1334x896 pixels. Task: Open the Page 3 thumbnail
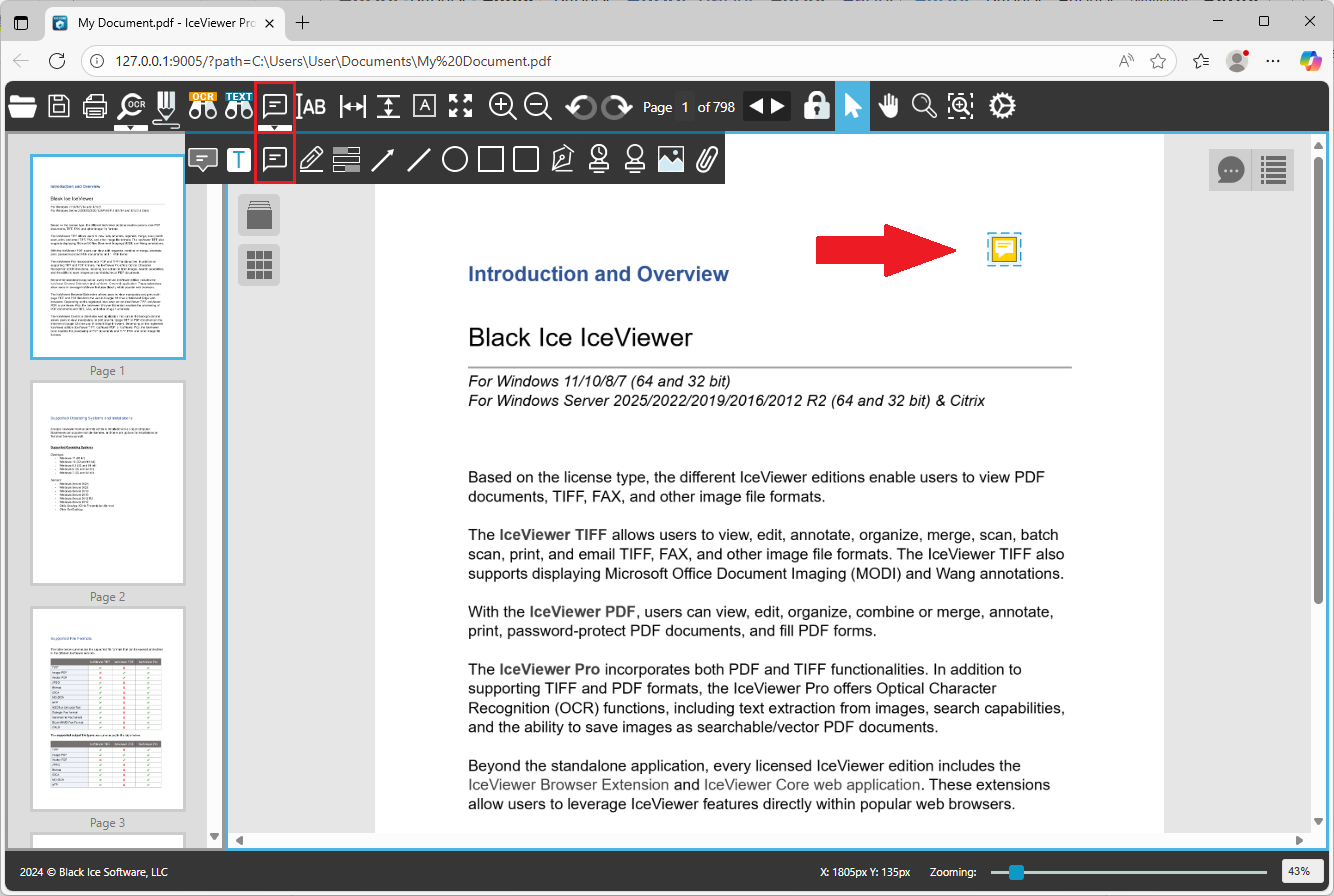(108, 710)
